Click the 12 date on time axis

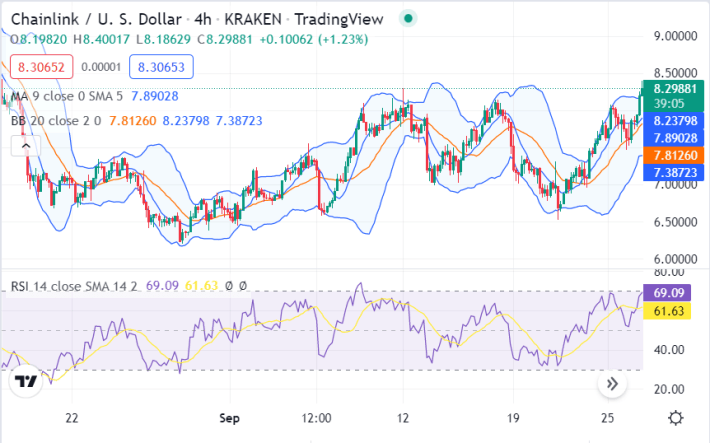point(403,418)
